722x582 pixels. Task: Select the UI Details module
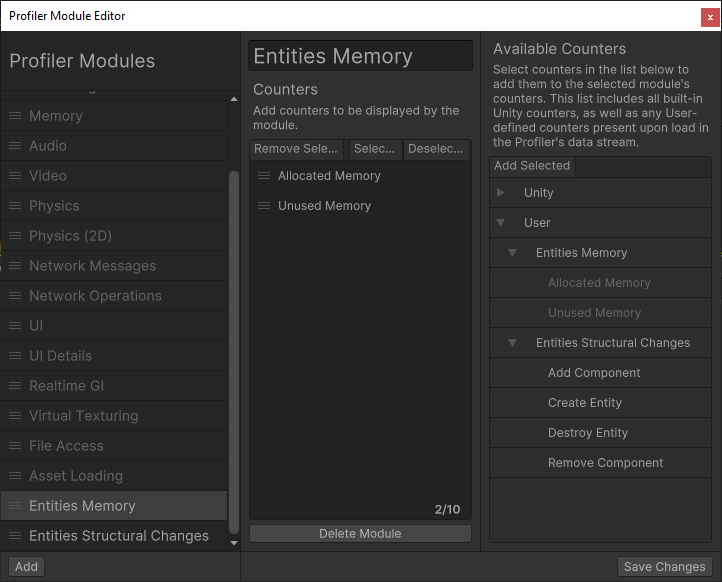[x=114, y=355]
